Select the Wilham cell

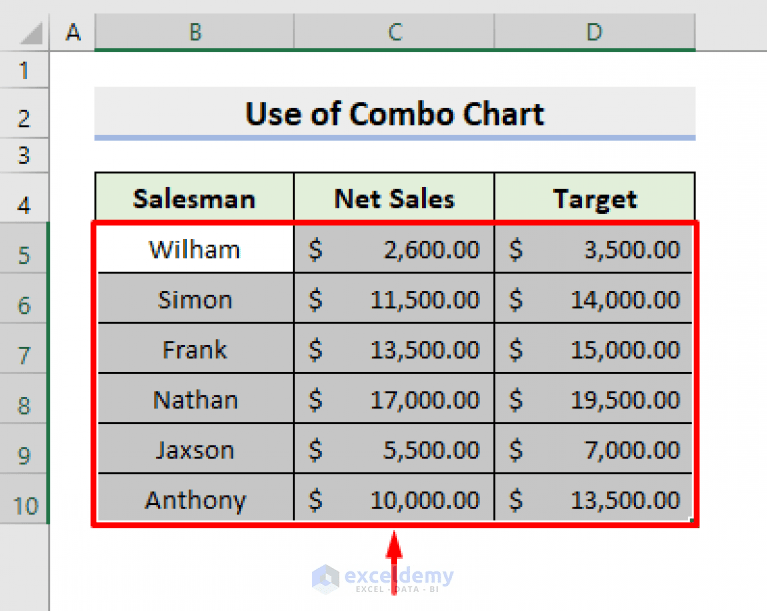click(x=195, y=249)
